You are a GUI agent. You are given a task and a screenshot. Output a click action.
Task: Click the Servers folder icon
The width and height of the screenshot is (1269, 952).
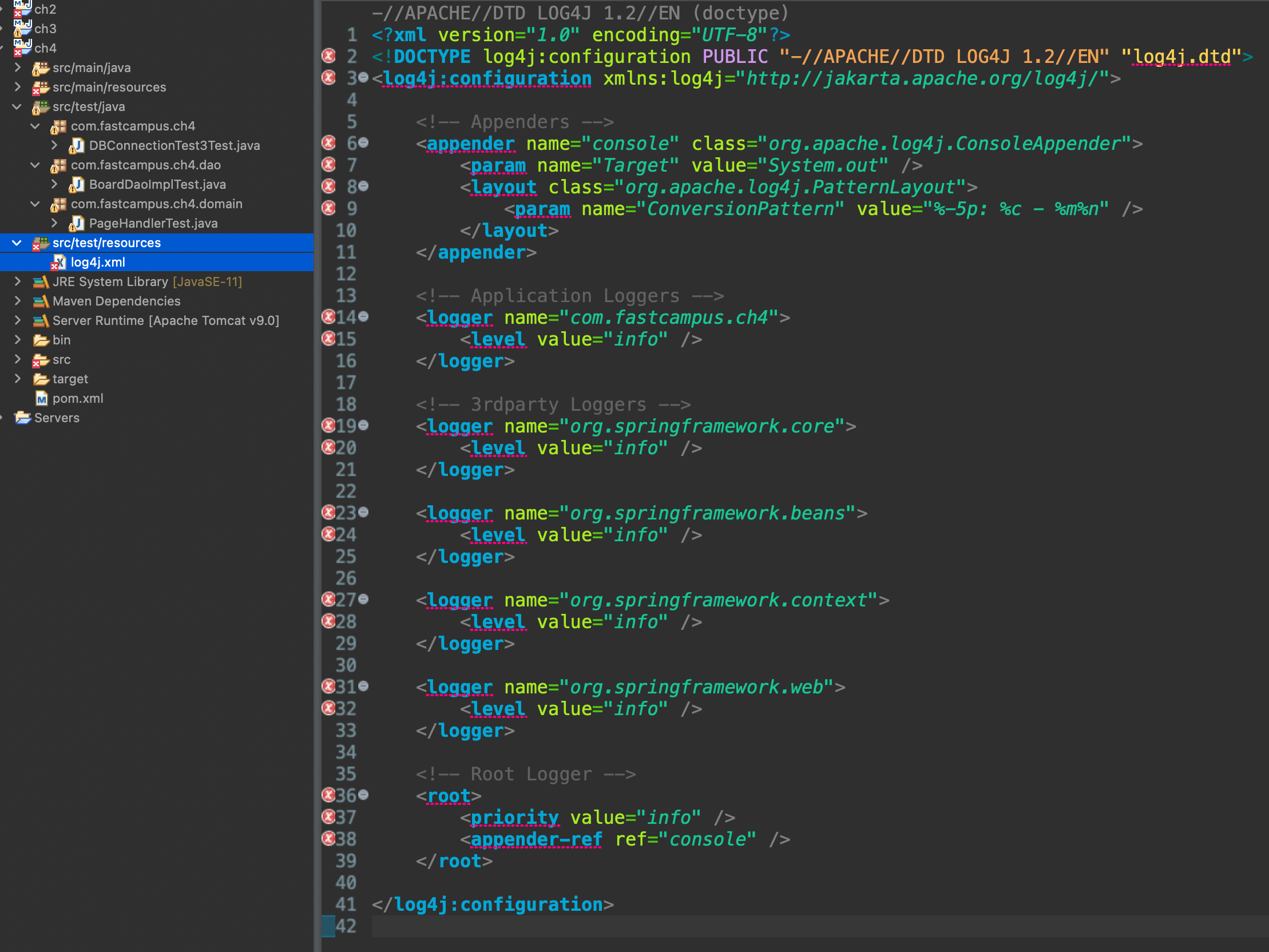[23, 418]
